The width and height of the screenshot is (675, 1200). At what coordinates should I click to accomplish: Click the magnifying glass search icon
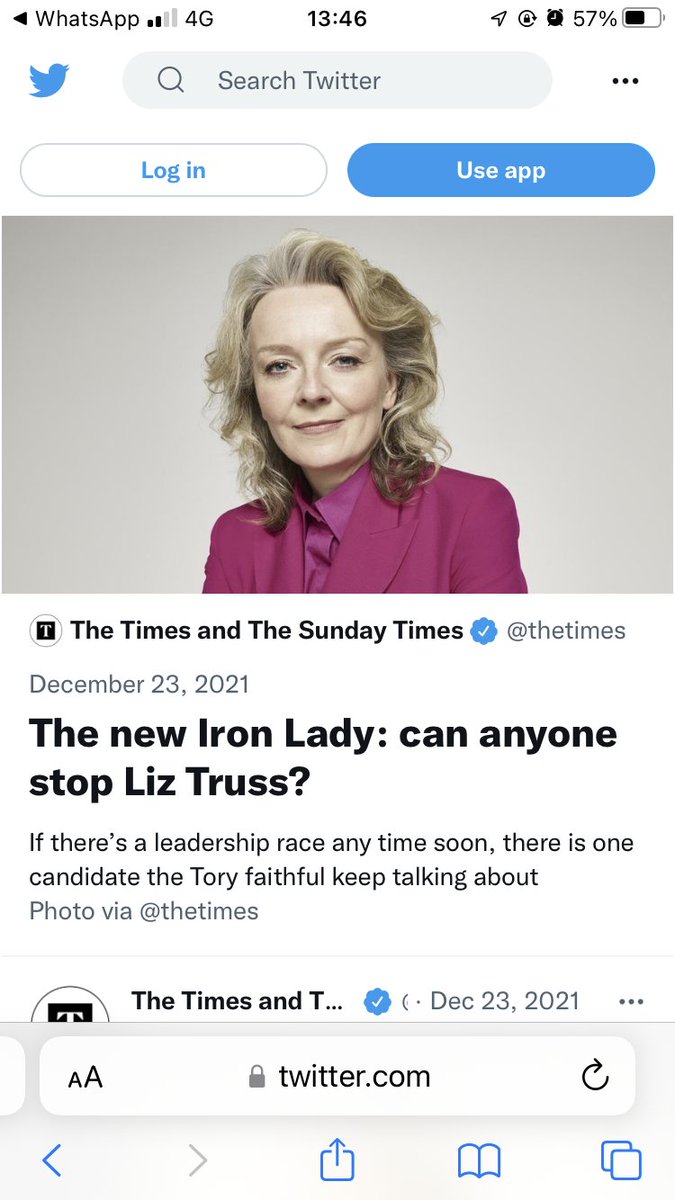[x=171, y=80]
